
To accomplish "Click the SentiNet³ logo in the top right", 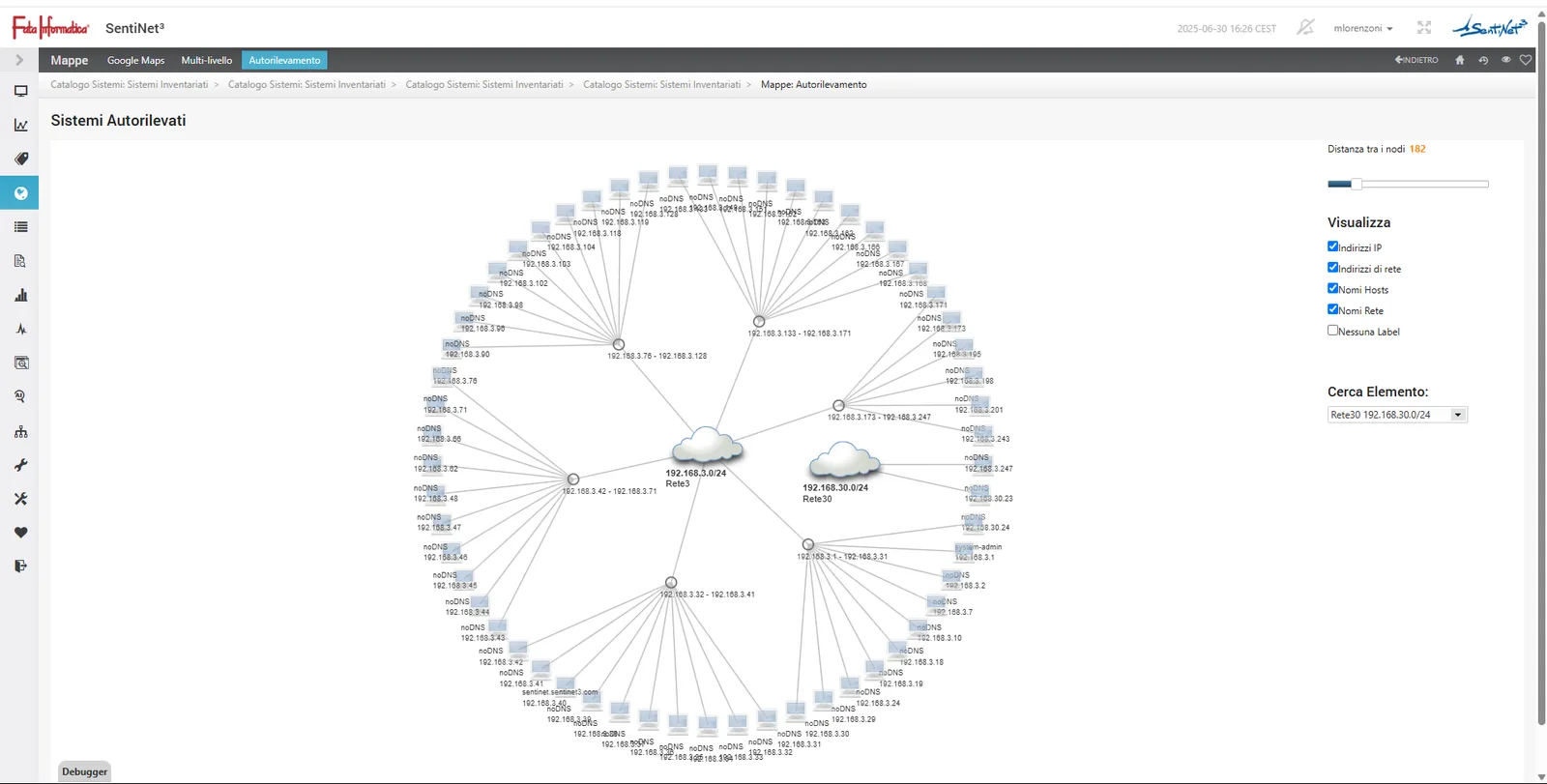I will [x=1490, y=27].
